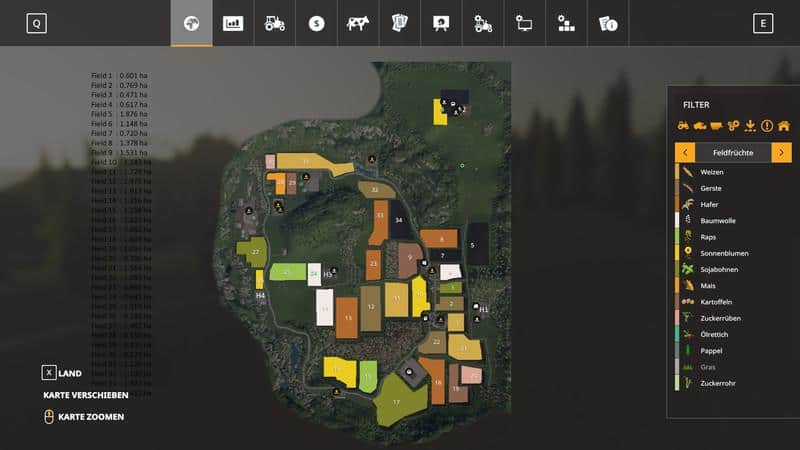Select the Feldfrüchte filter category label
This screenshot has height=450, width=800.
click(x=733, y=152)
